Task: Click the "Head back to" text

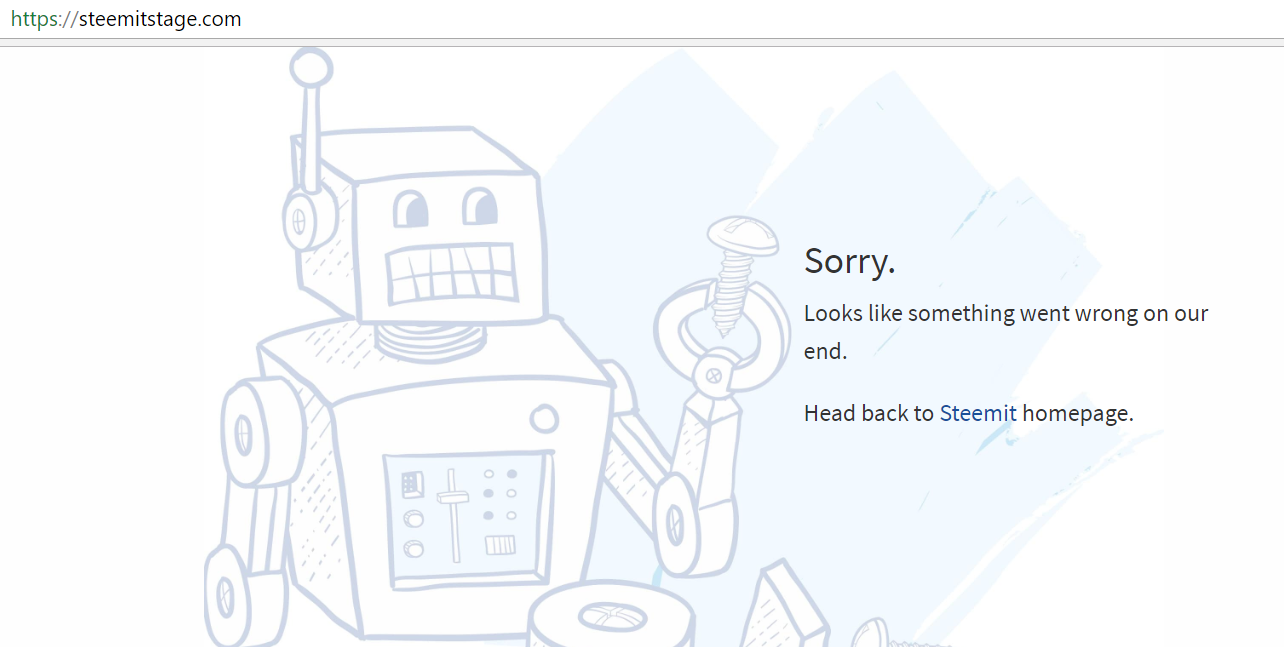Action: [869, 413]
